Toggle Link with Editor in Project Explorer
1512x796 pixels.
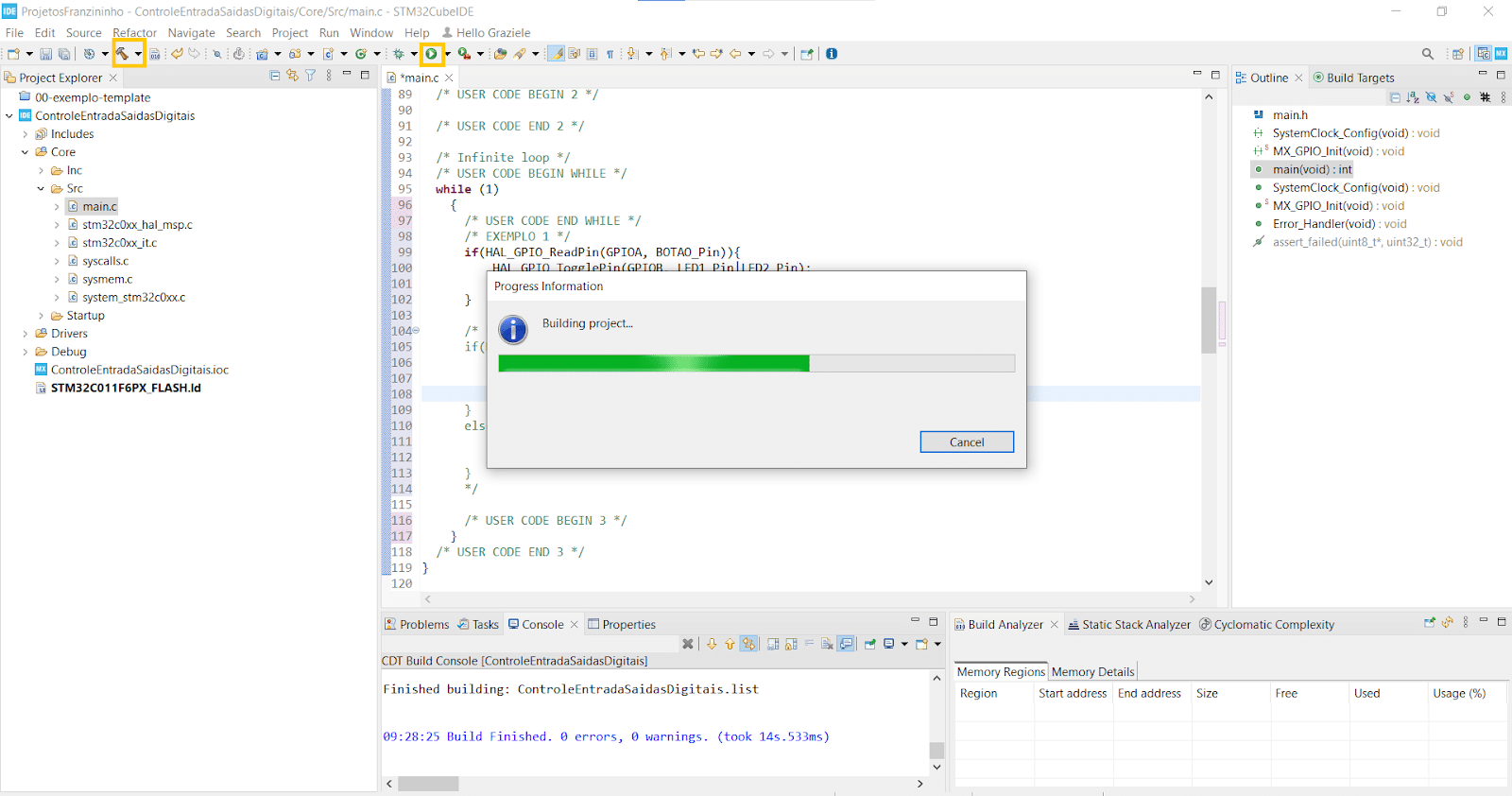292,77
